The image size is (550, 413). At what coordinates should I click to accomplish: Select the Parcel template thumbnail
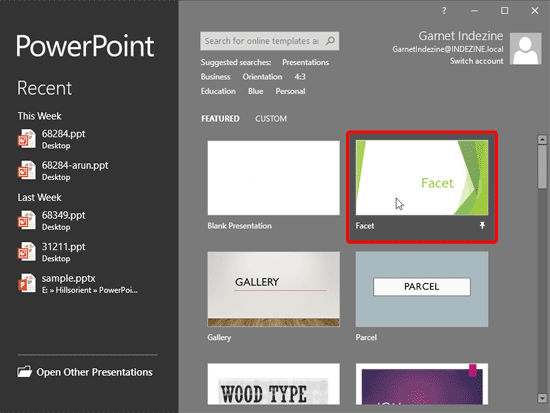click(422, 289)
